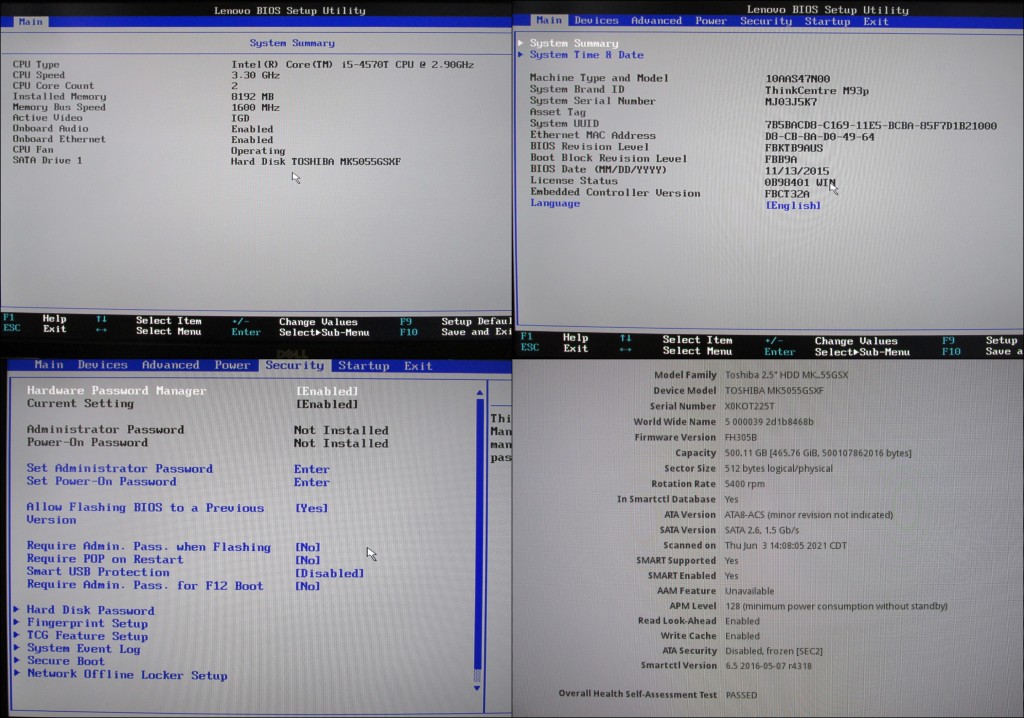Viewport: 1024px width, 718px height.
Task: Expand the Hard Disk Password submenu
Action: click(x=90, y=610)
